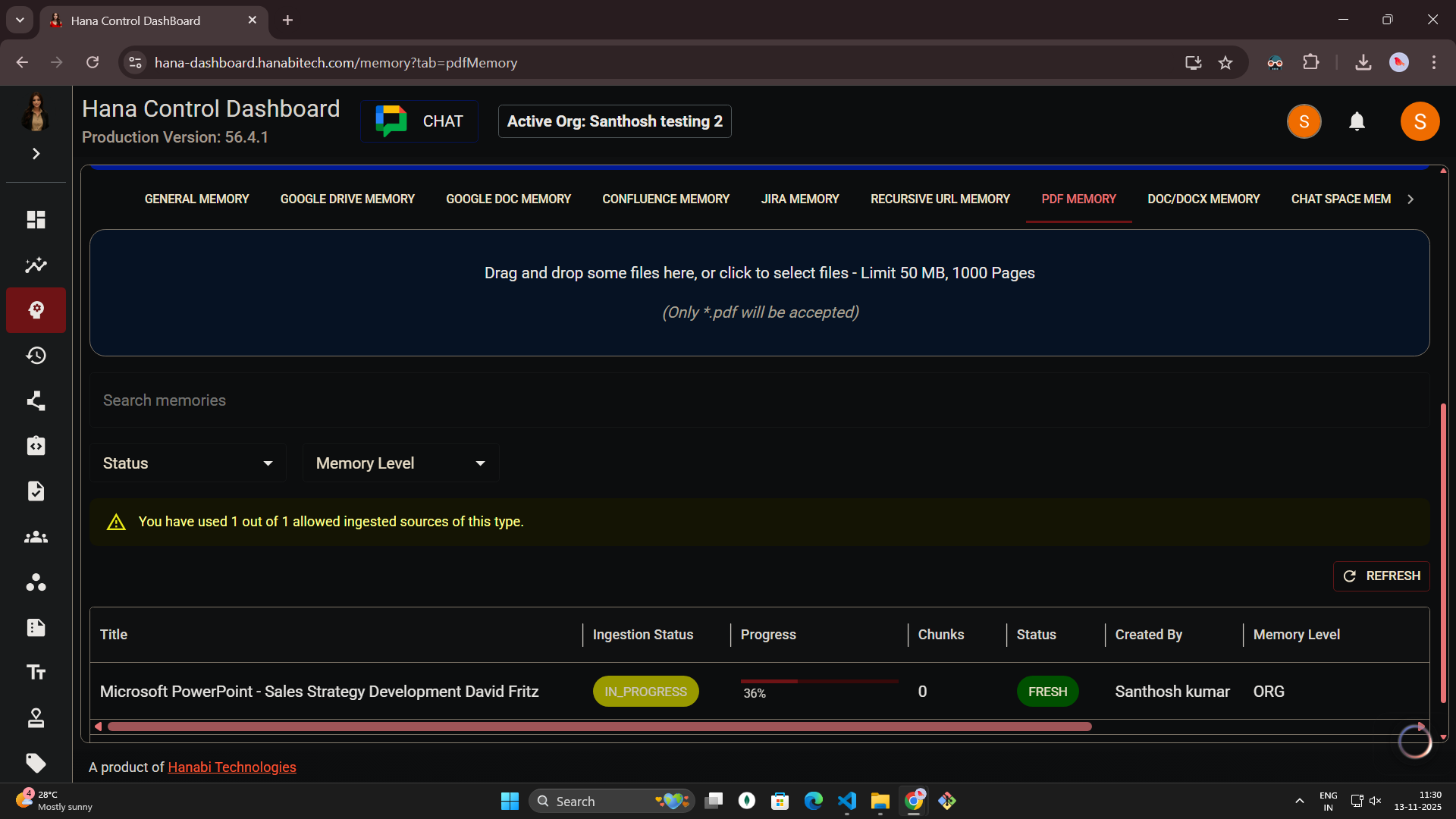Open the Dashboard panel from the sidebar
This screenshot has width=1456, height=819.
click(x=36, y=219)
